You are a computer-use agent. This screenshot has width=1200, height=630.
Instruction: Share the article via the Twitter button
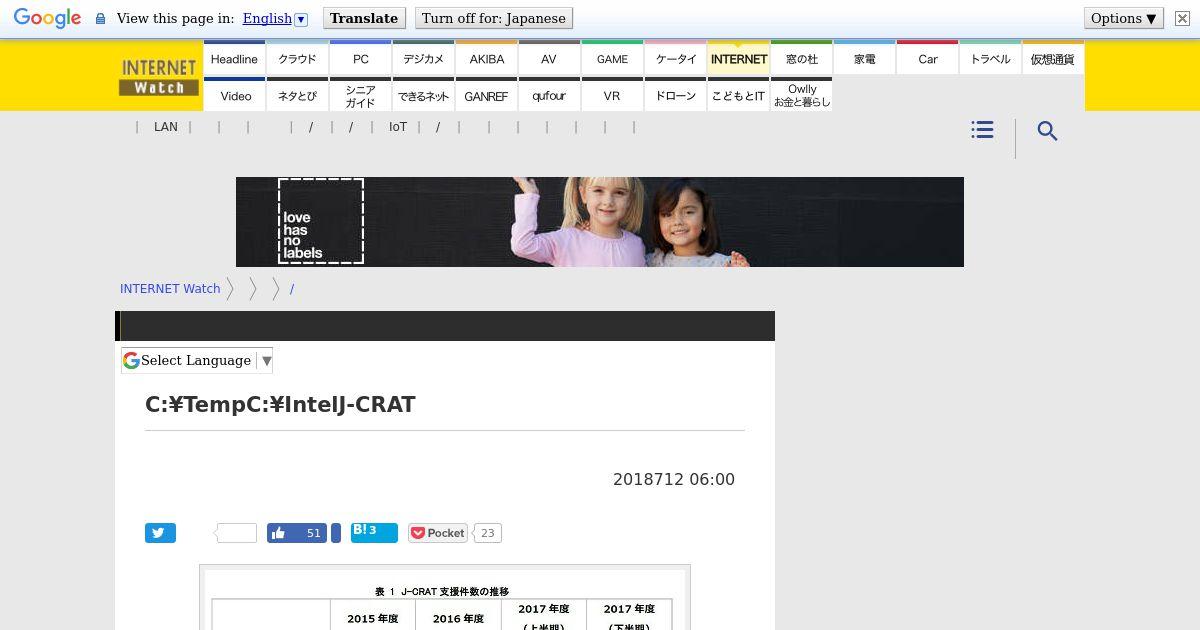pyautogui.click(x=160, y=533)
